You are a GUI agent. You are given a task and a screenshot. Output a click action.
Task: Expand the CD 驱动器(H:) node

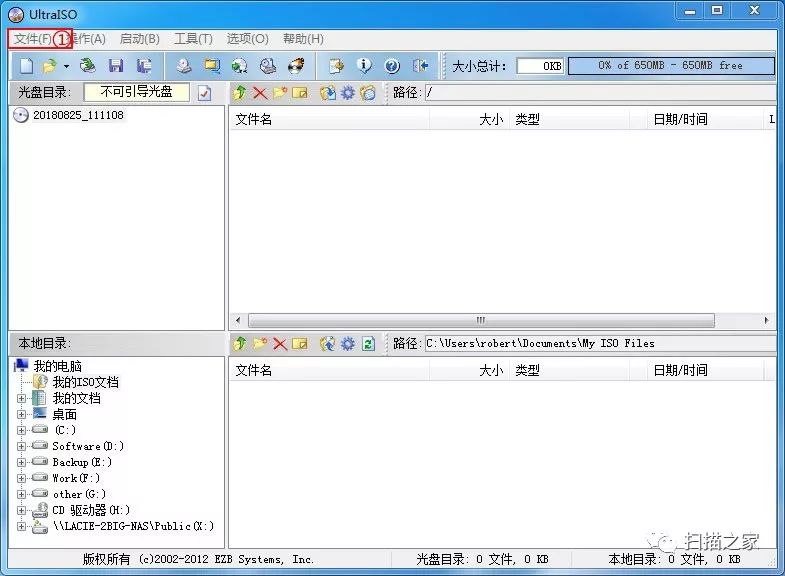[x=22, y=510]
